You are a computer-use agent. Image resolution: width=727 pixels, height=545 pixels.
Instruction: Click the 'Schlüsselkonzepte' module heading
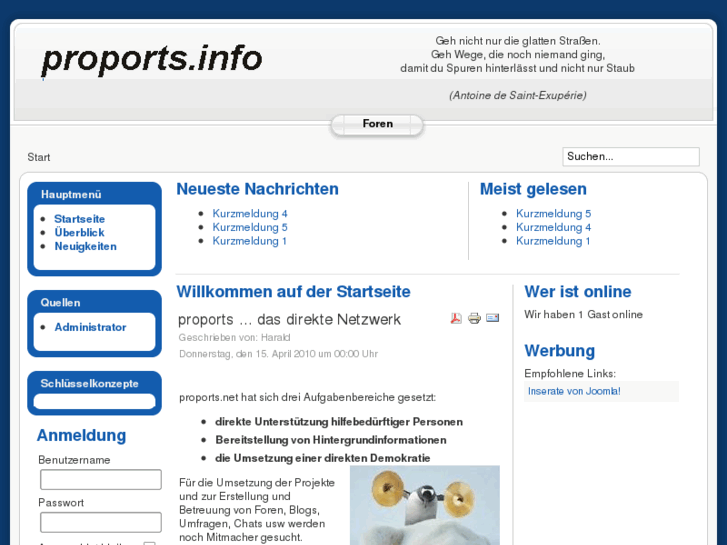click(x=89, y=384)
